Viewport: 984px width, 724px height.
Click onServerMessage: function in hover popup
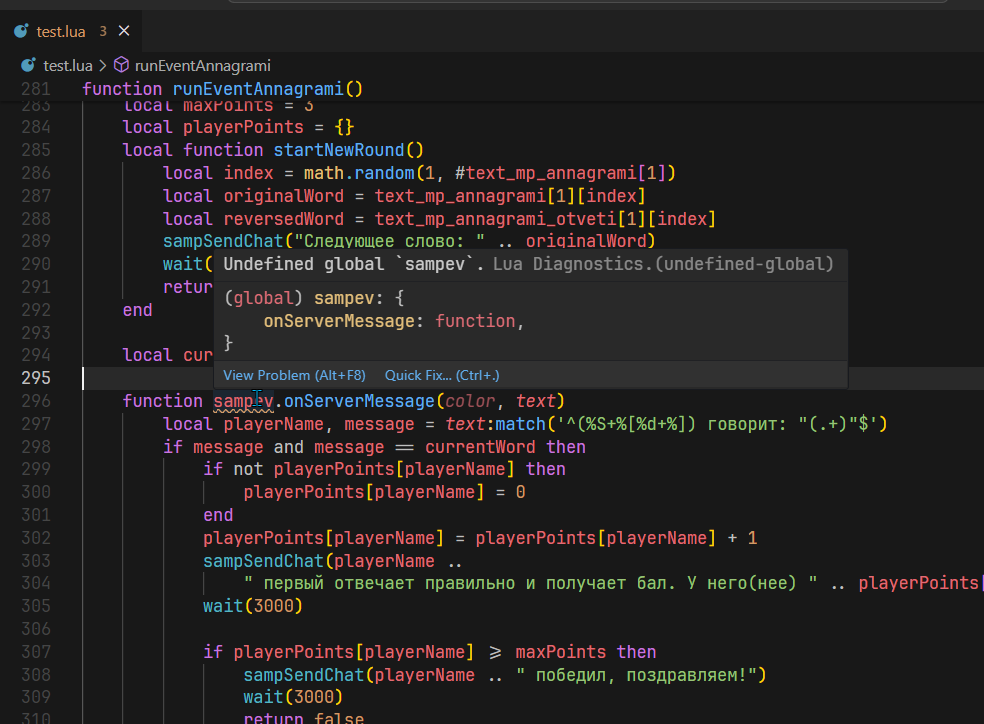pyautogui.click(x=393, y=321)
